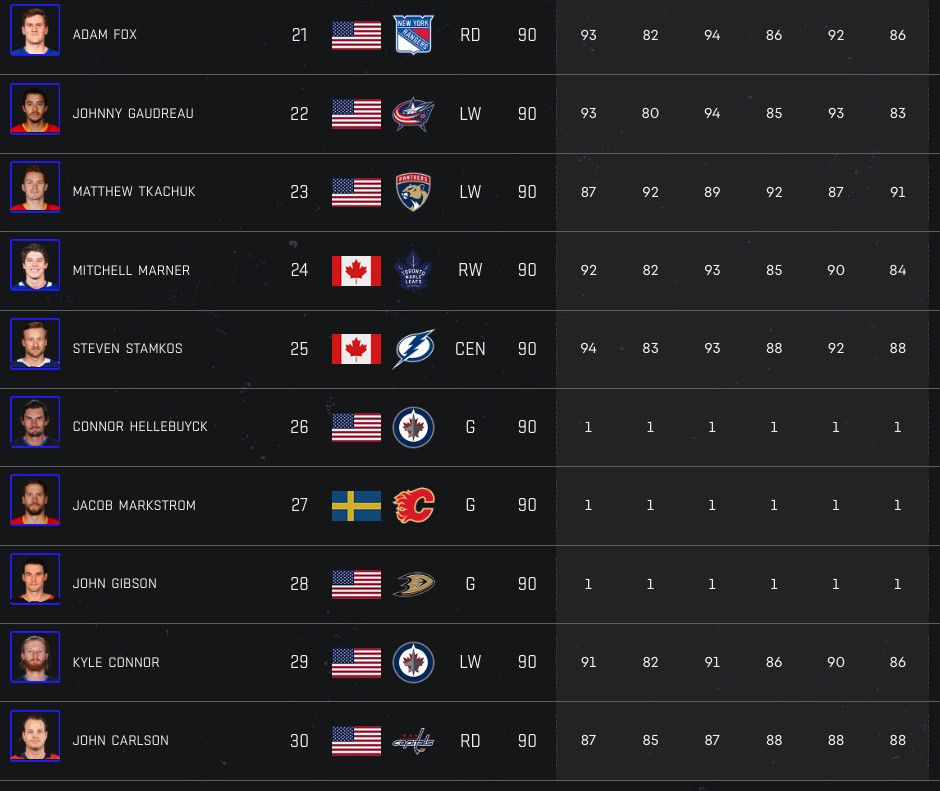Click Mitchell Marner's Canada flag
Screen dimensions: 940x791
[356, 270]
